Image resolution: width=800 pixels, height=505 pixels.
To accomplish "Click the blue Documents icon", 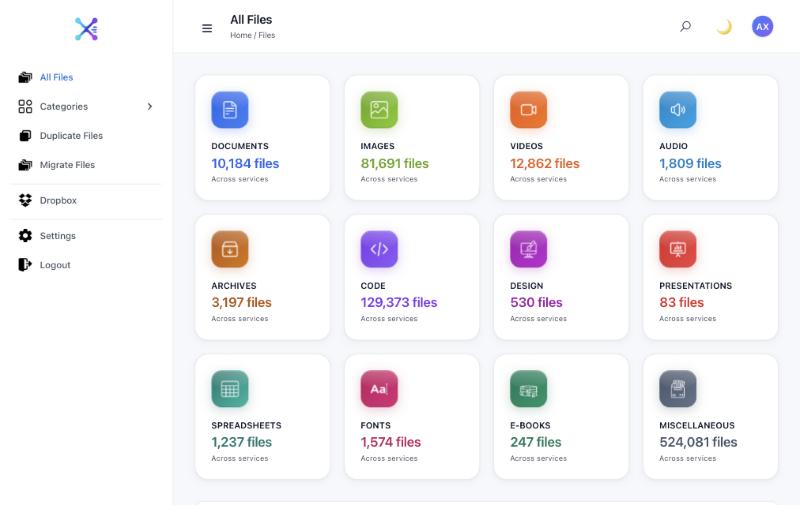I will [230, 110].
